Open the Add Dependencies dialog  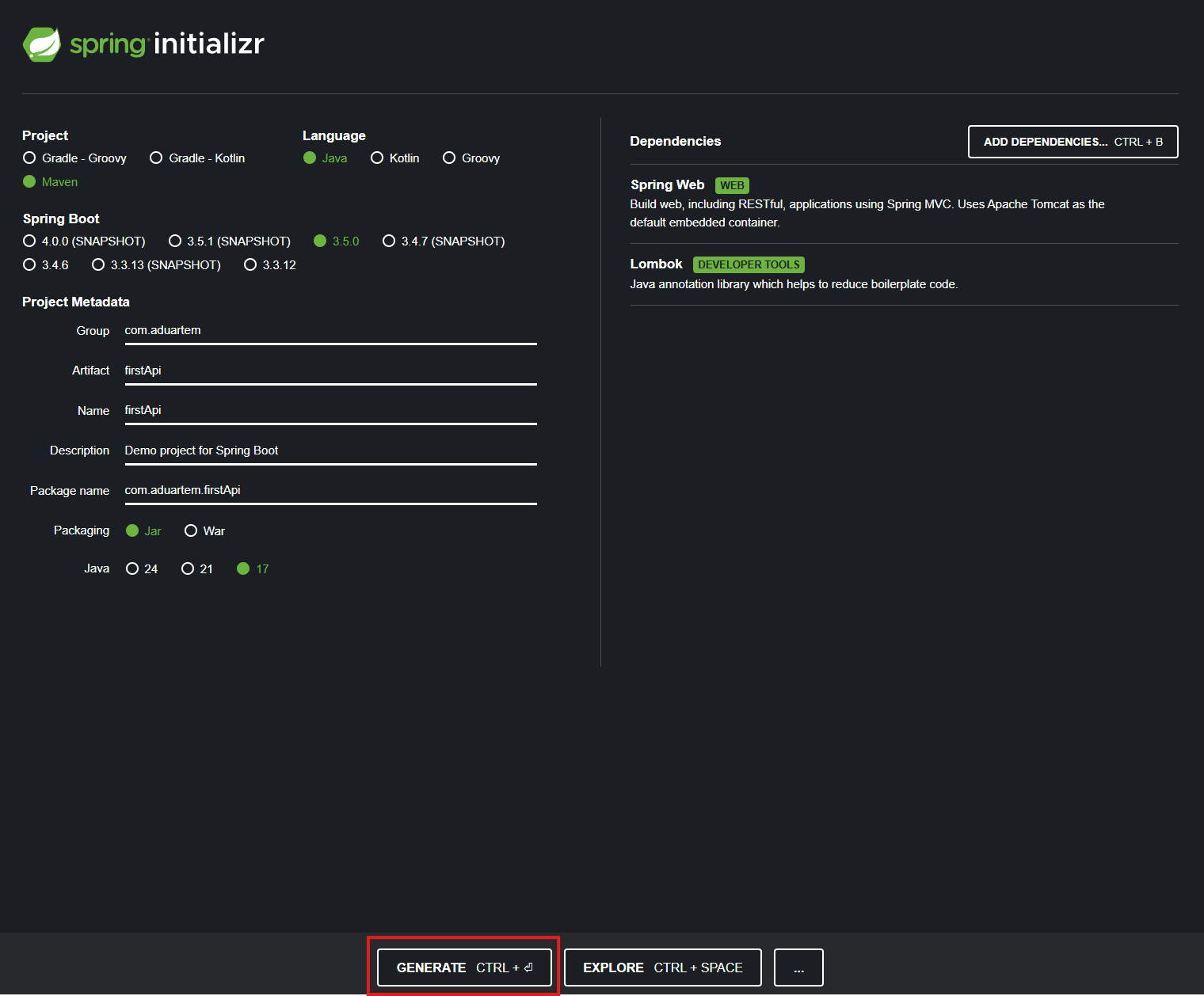tap(1073, 142)
